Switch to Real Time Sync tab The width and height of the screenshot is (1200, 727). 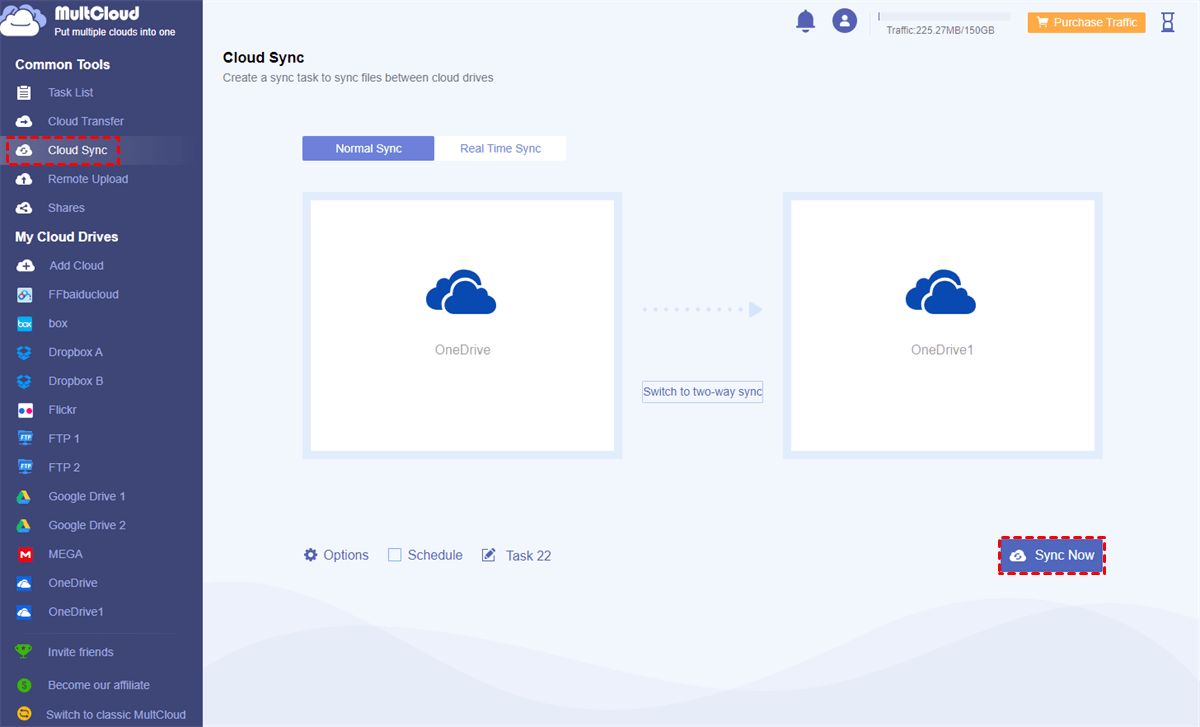[x=500, y=149]
